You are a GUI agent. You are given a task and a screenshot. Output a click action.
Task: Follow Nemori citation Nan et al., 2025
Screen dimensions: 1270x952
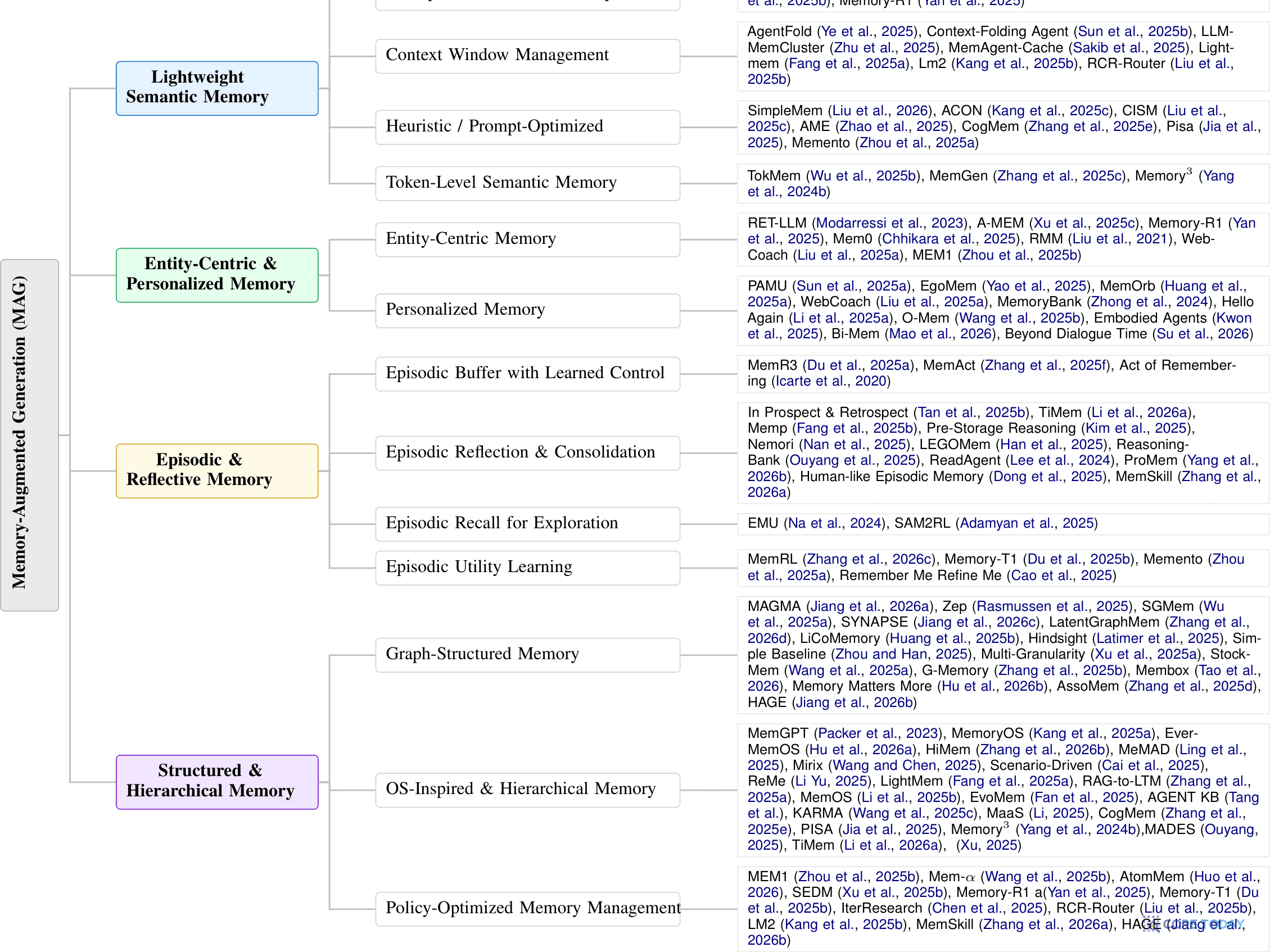click(854, 444)
